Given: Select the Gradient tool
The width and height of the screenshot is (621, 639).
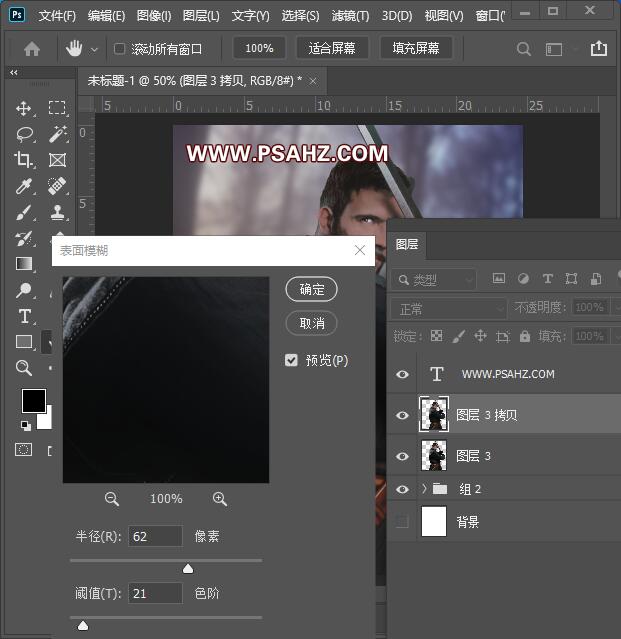Looking at the screenshot, I should coord(24,264).
